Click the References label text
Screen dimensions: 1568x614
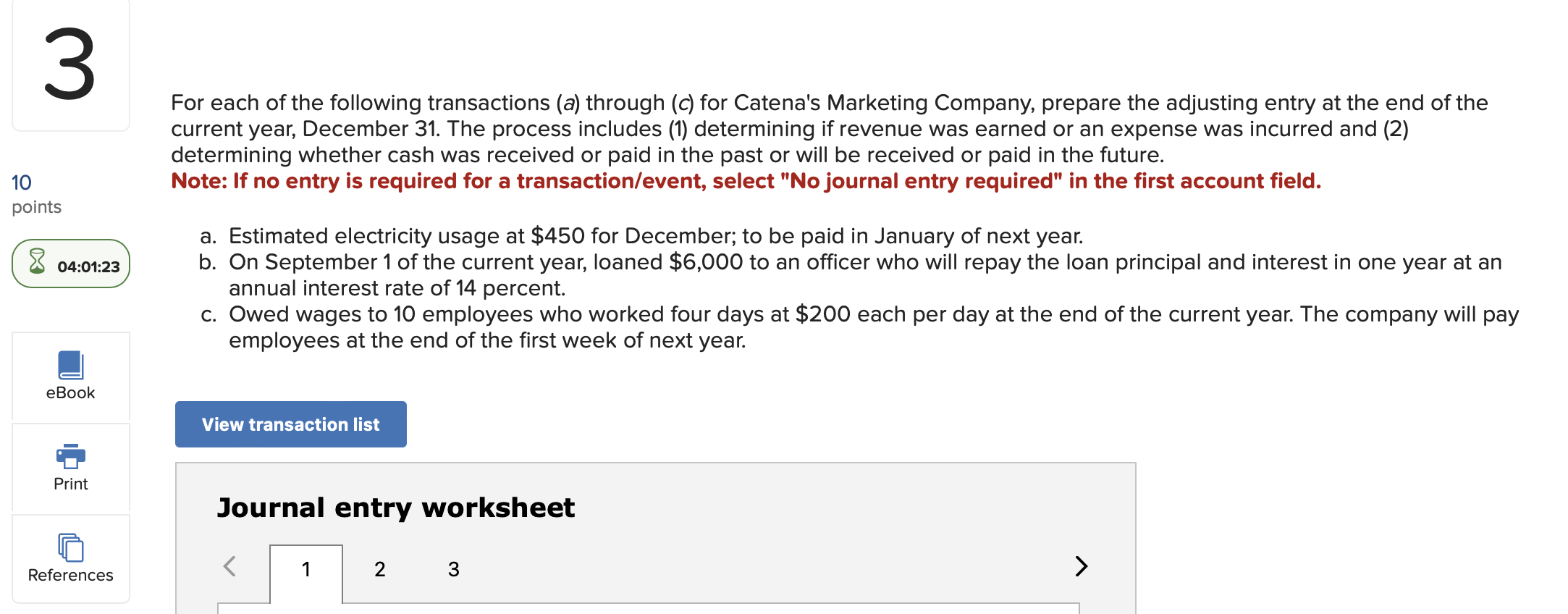(71, 576)
